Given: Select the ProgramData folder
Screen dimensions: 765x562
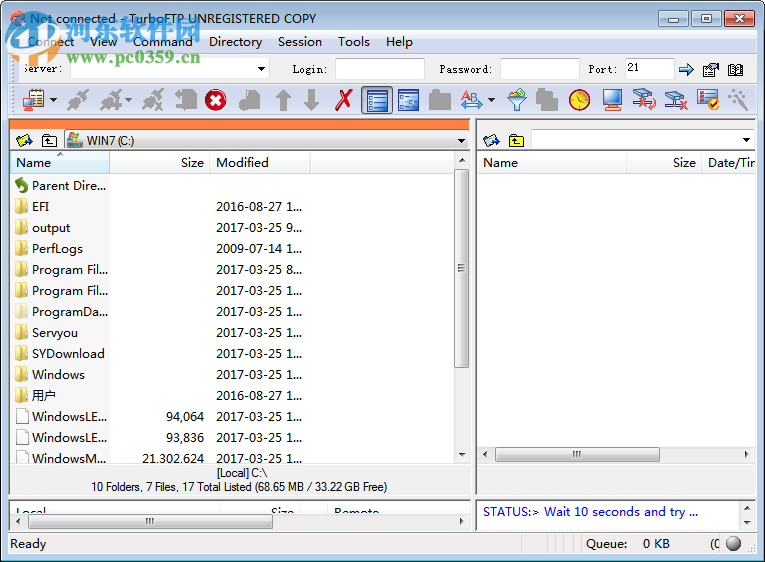Looking at the screenshot, I should click(x=60, y=312).
